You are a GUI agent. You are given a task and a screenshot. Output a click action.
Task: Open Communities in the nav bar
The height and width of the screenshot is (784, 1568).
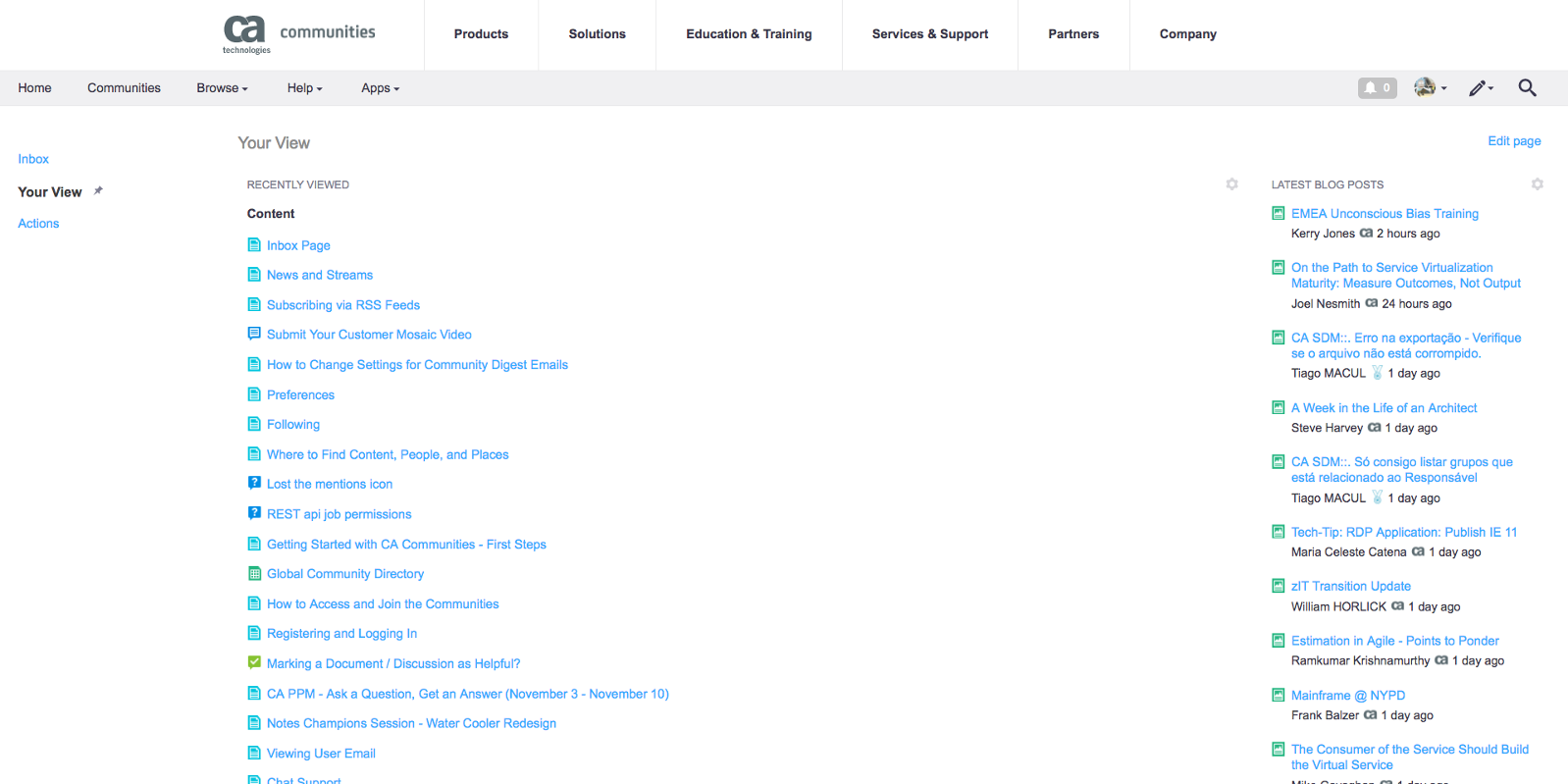tap(124, 88)
